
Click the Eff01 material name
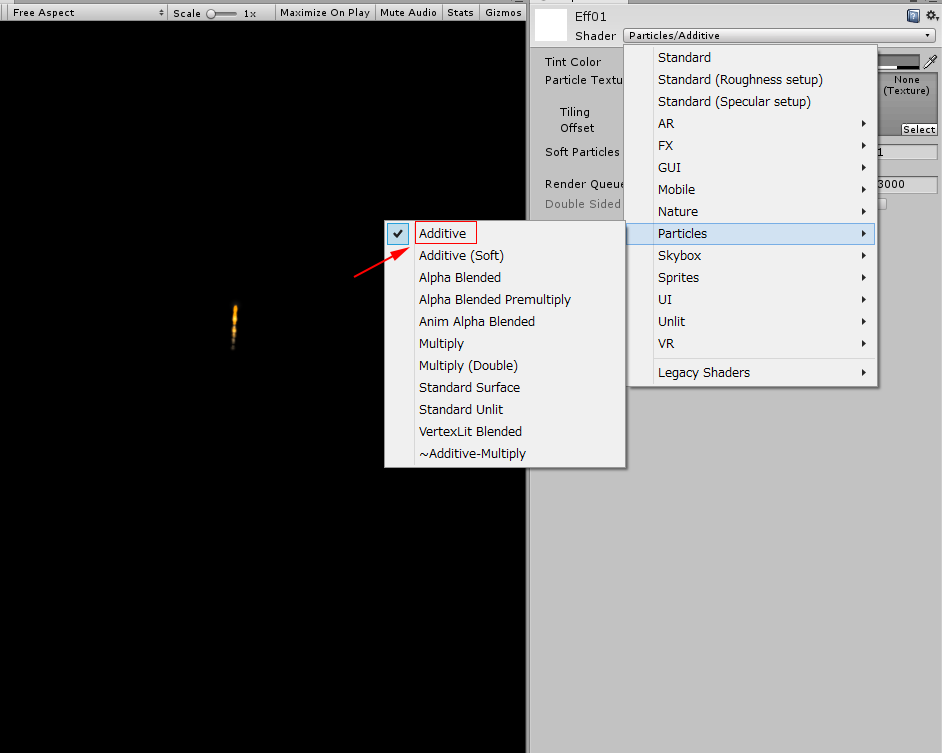591,17
